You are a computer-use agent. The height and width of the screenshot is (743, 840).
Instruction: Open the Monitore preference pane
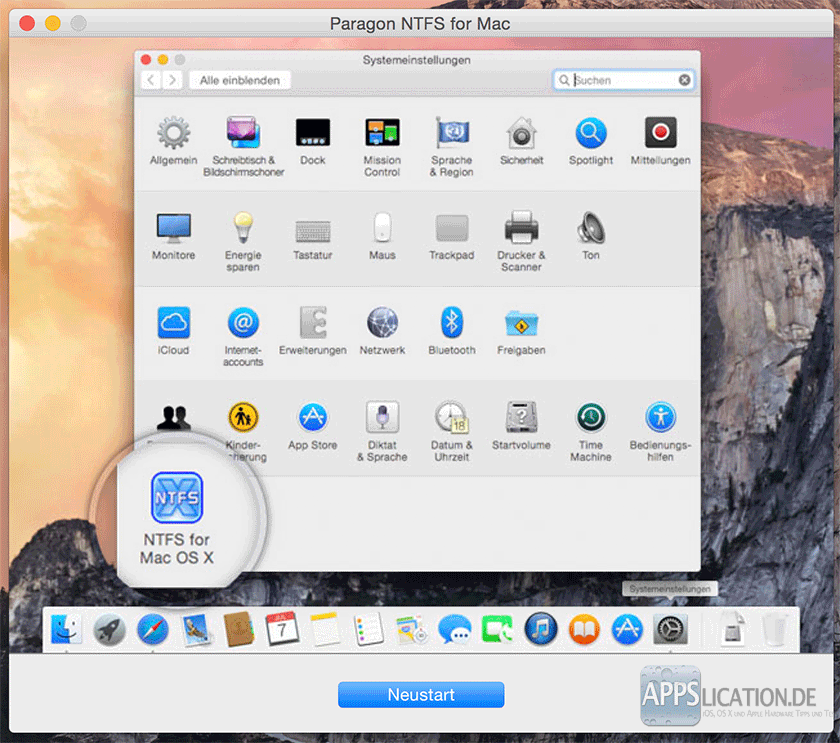point(174,236)
